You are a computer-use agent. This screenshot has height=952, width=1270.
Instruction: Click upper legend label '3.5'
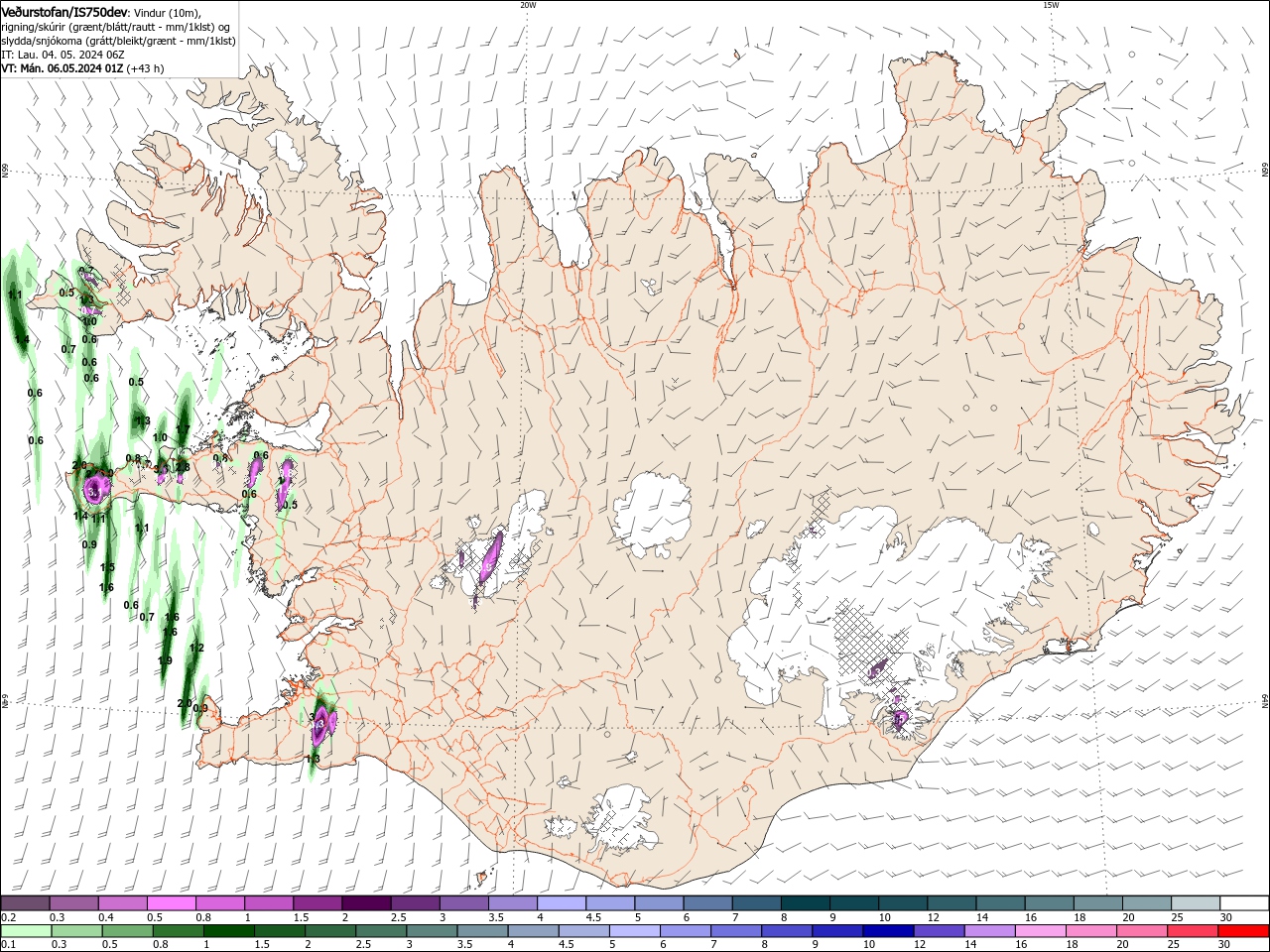click(x=496, y=917)
